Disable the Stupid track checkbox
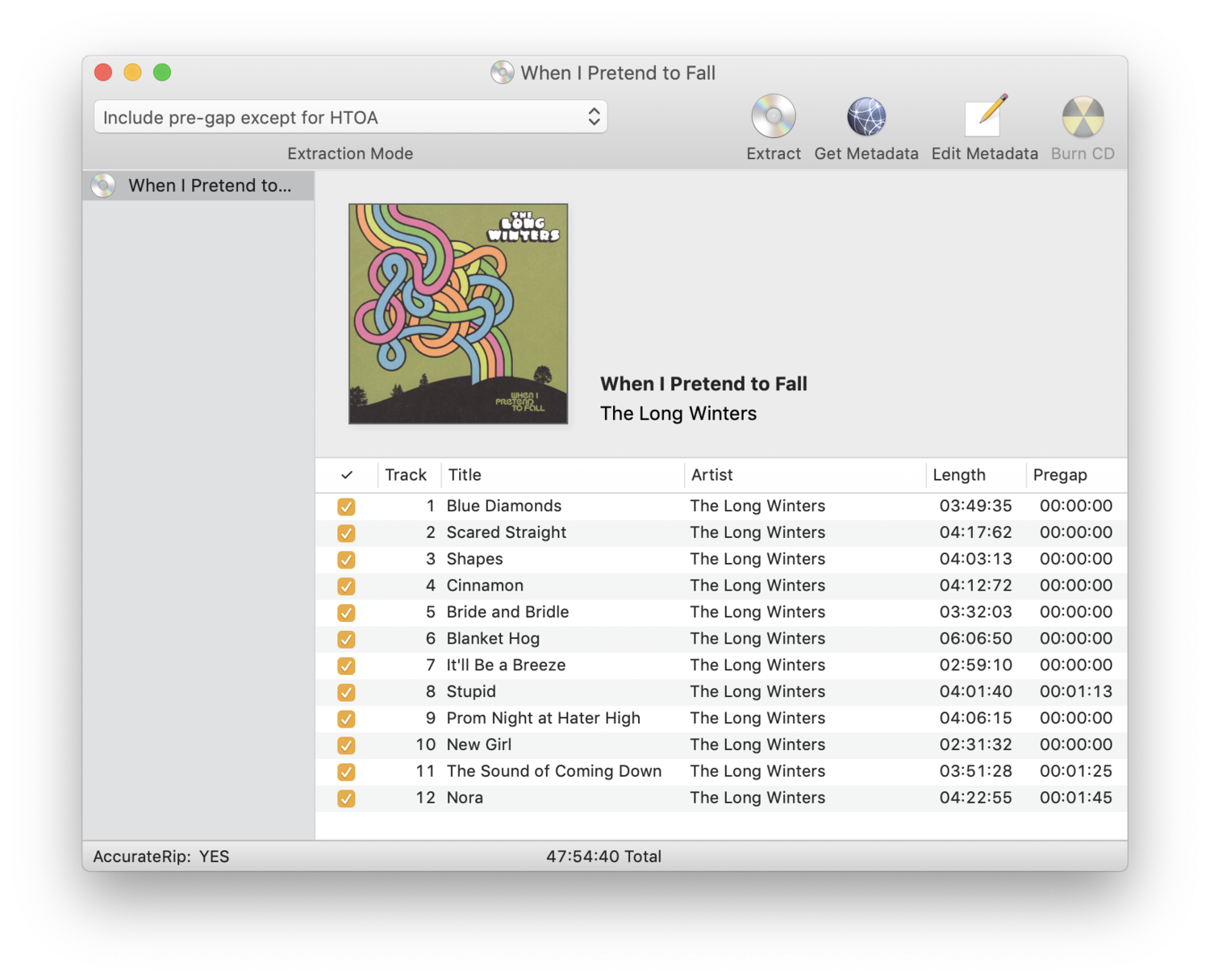Image resolution: width=1210 pixels, height=980 pixels. coord(346,692)
